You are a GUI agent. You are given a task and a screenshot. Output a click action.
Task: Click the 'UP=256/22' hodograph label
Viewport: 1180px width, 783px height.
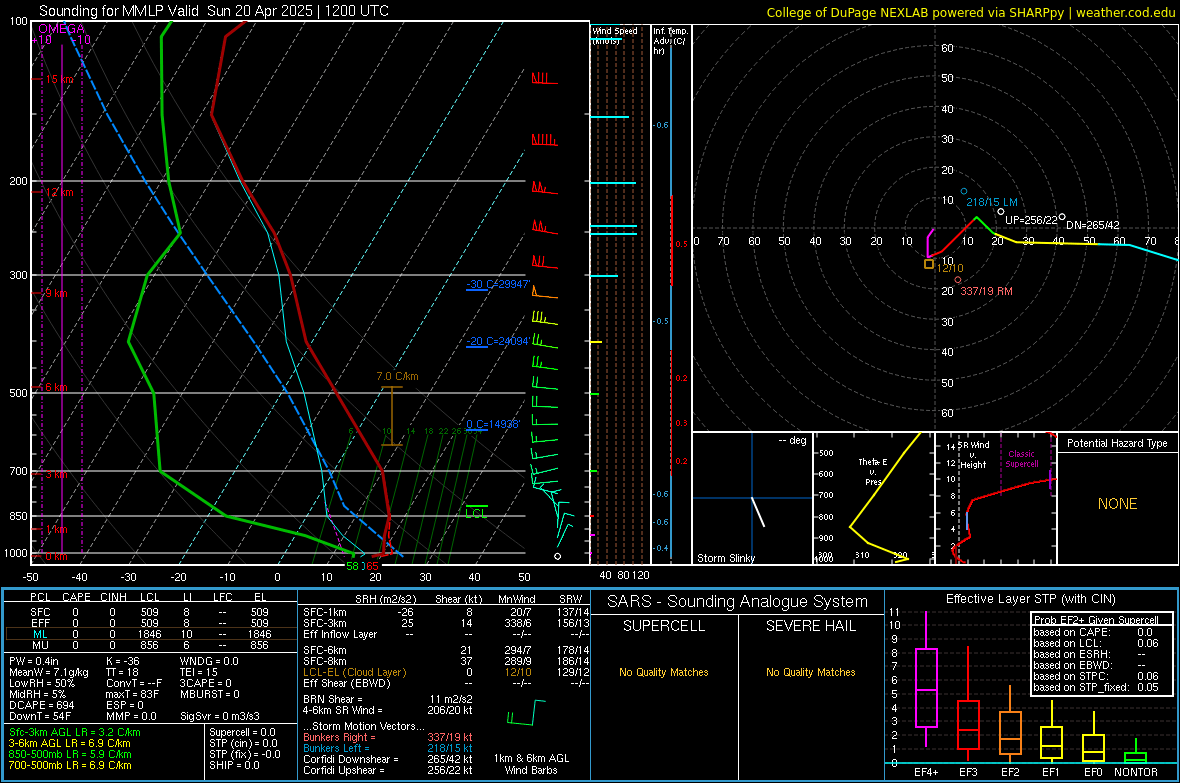pyautogui.click(x=1032, y=220)
